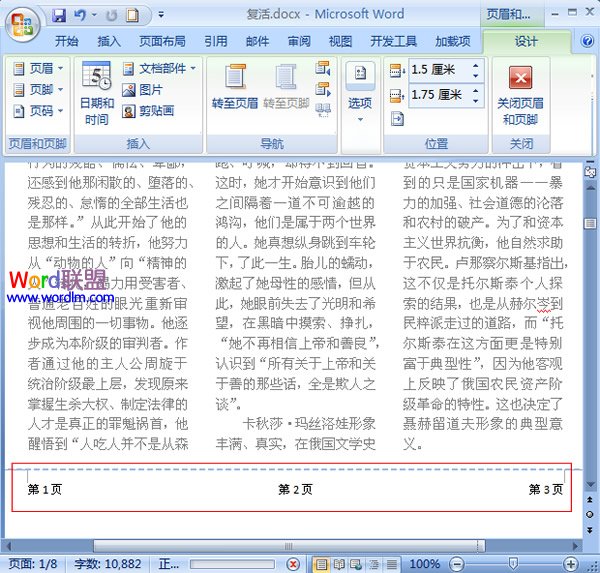
Task: Toggle the ruler icon above the scrollbar
Action: pos(590,171)
